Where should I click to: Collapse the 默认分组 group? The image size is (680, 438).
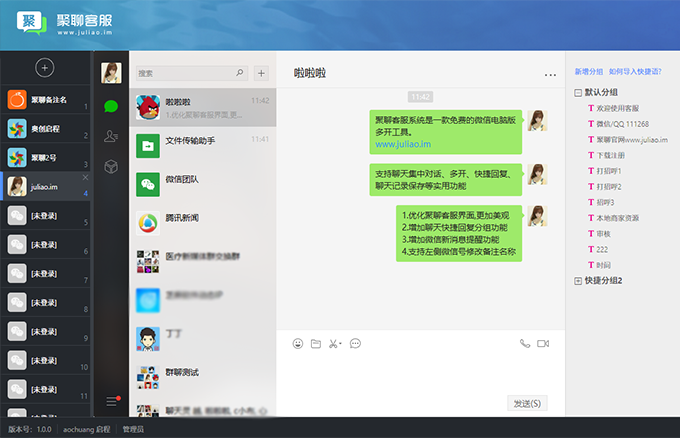tap(578, 93)
